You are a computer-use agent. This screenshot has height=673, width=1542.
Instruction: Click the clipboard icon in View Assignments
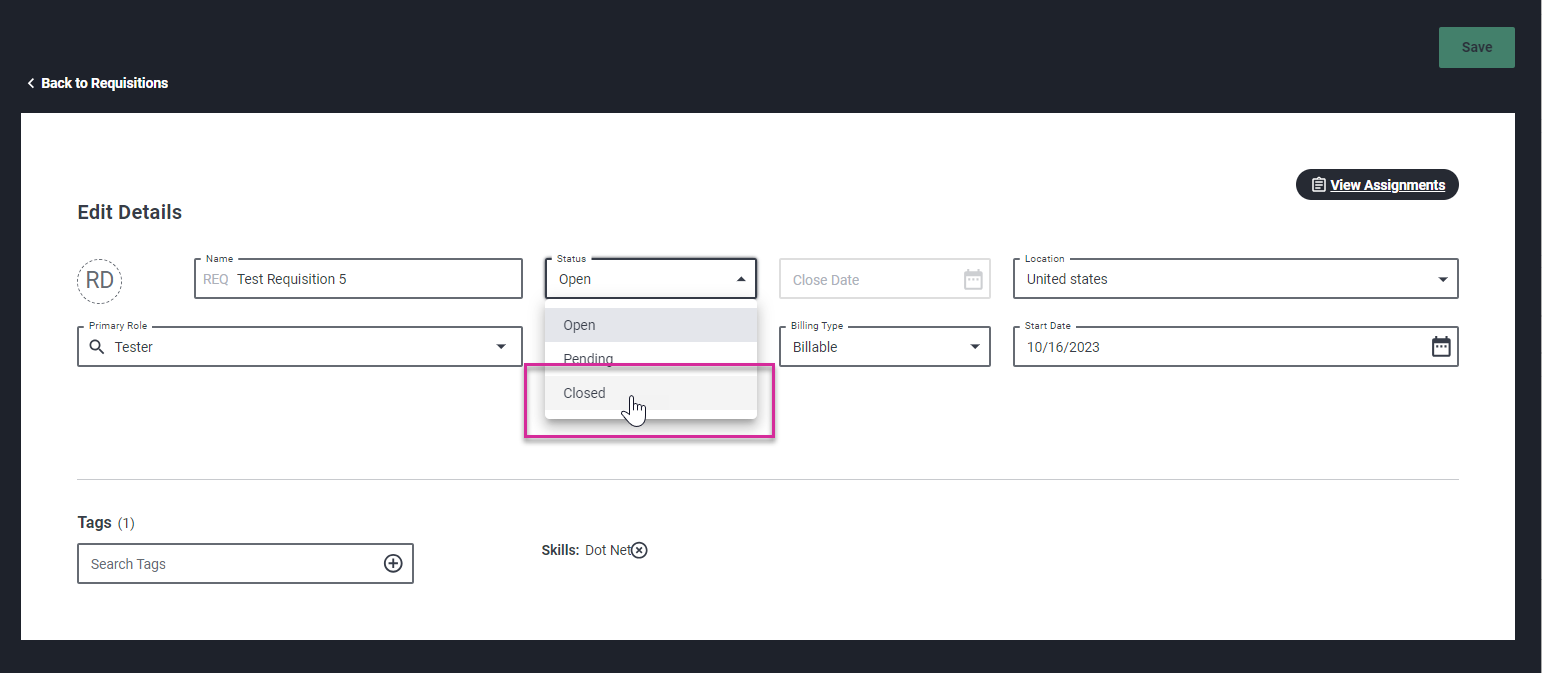pos(1319,185)
